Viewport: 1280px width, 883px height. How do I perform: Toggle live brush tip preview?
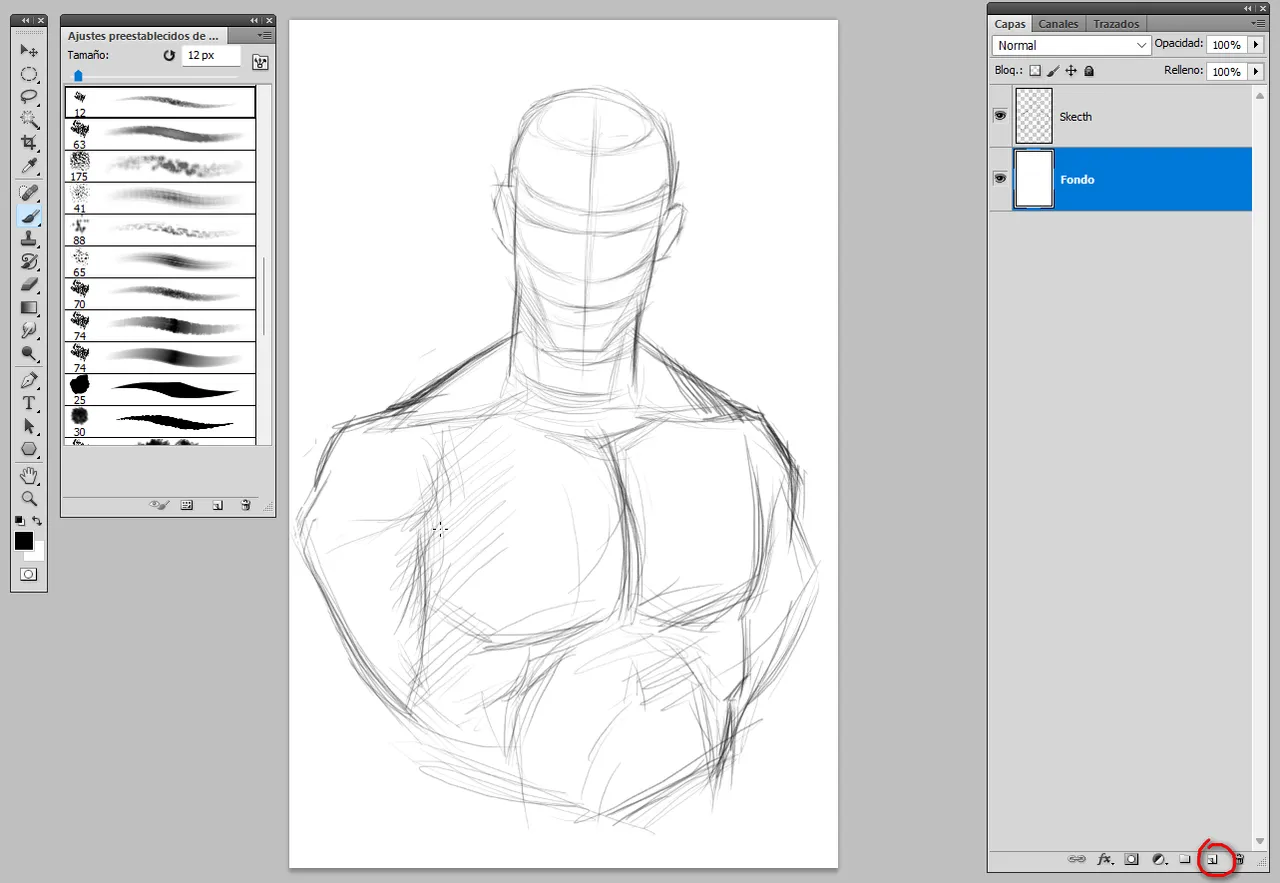[158, 506]
